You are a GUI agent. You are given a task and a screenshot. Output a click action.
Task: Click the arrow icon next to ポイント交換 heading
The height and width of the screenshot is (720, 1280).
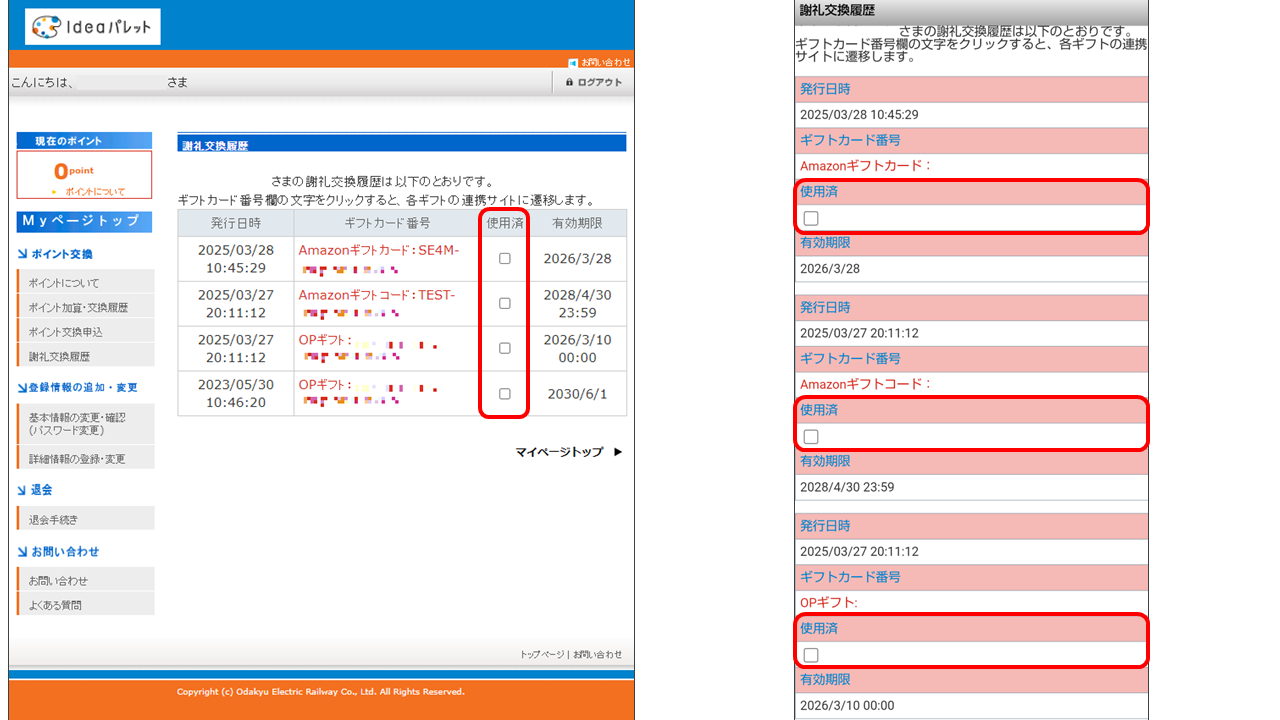pyautogui.click(x=22, y=254)
